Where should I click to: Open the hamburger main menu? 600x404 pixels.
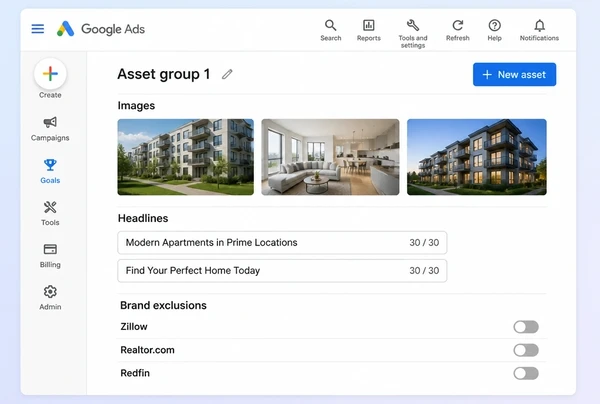pos(38,29)
